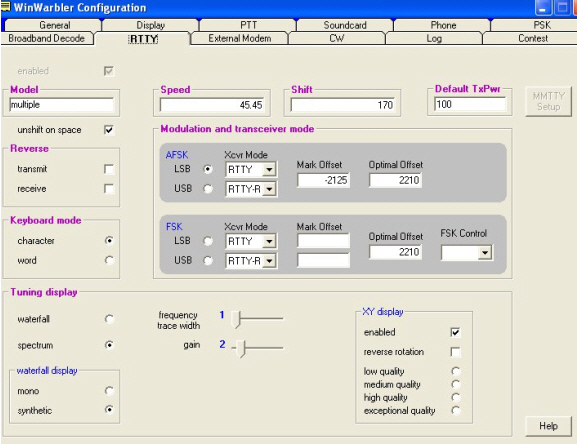578x445 pixels.
Task: Click AFSK Mark Offset field -2125
Action: (x=323, y=180)
